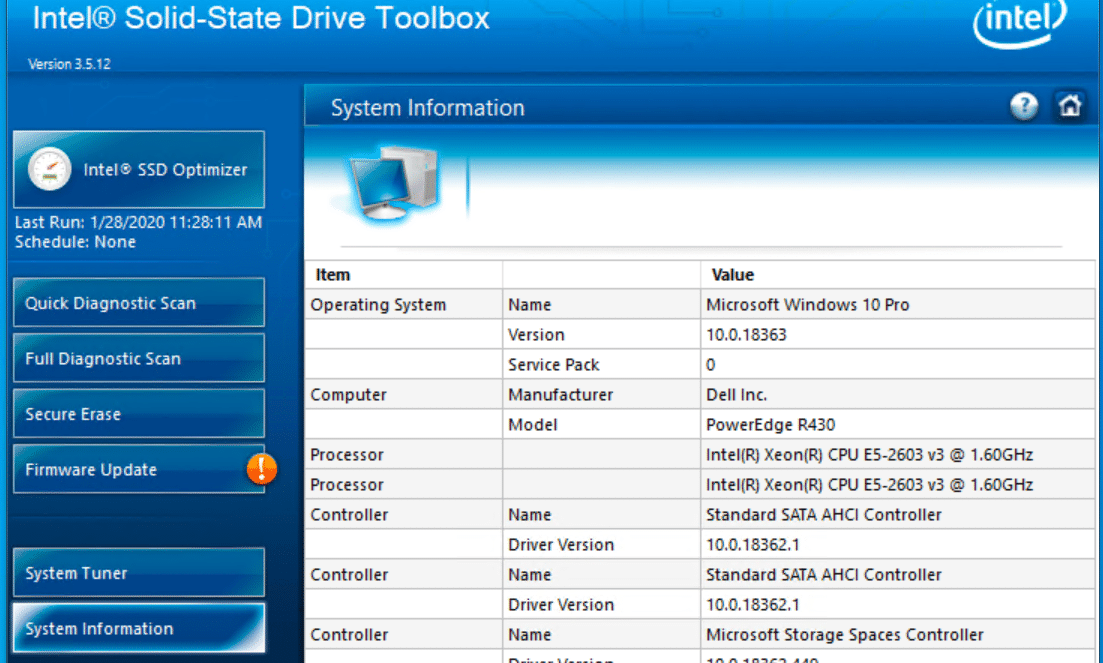Click the PowerEdge R430 value

click(770, 425)
